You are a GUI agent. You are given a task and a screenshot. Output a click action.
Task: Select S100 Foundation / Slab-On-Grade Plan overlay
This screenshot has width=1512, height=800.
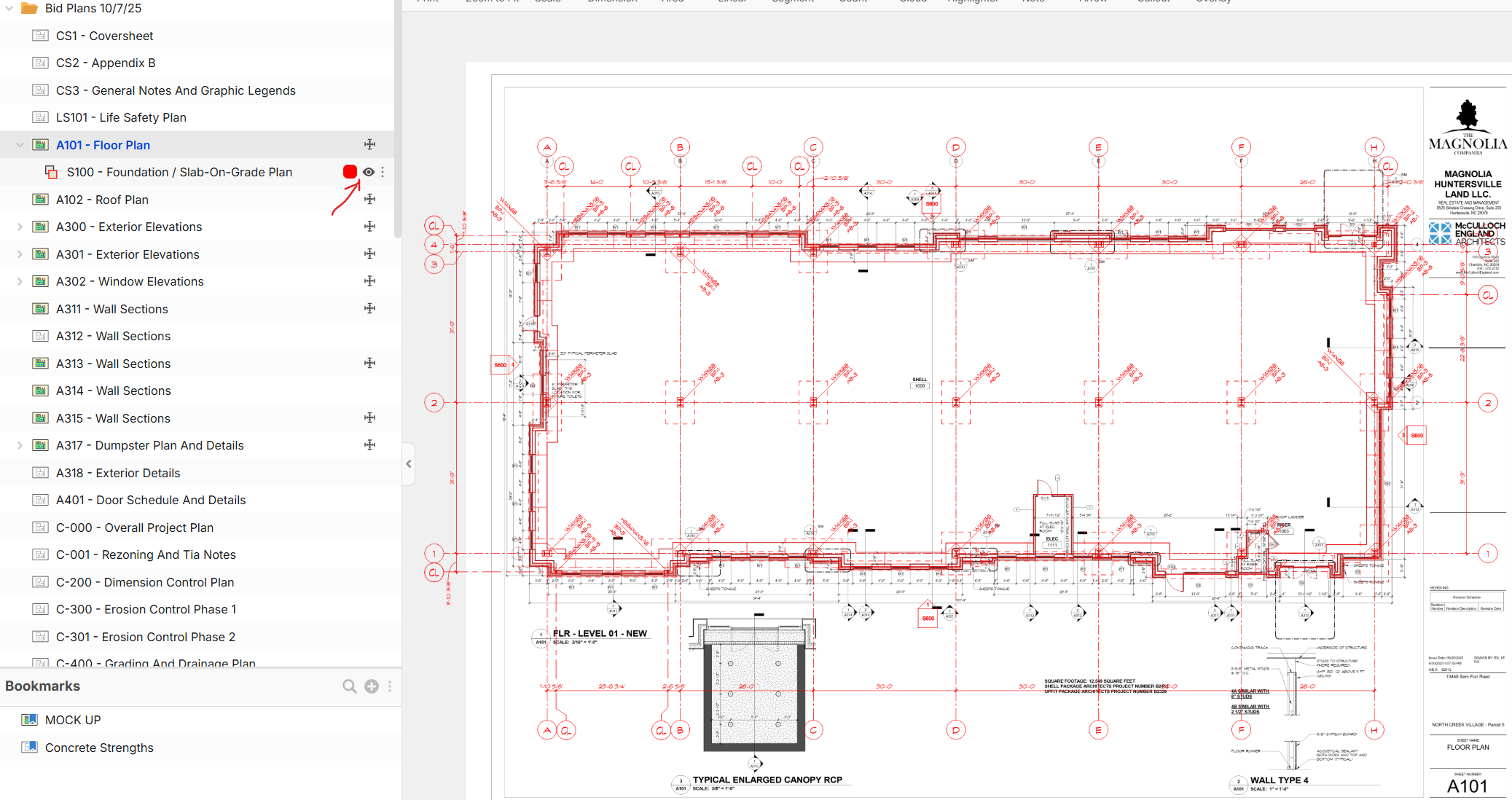click(179, 172)
